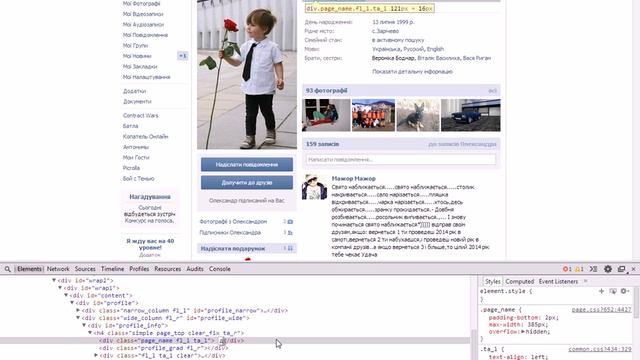This screenshot has height=360, width=640.
Task: Open Мої Групи in the sidebar
Action: coord(135,46)
